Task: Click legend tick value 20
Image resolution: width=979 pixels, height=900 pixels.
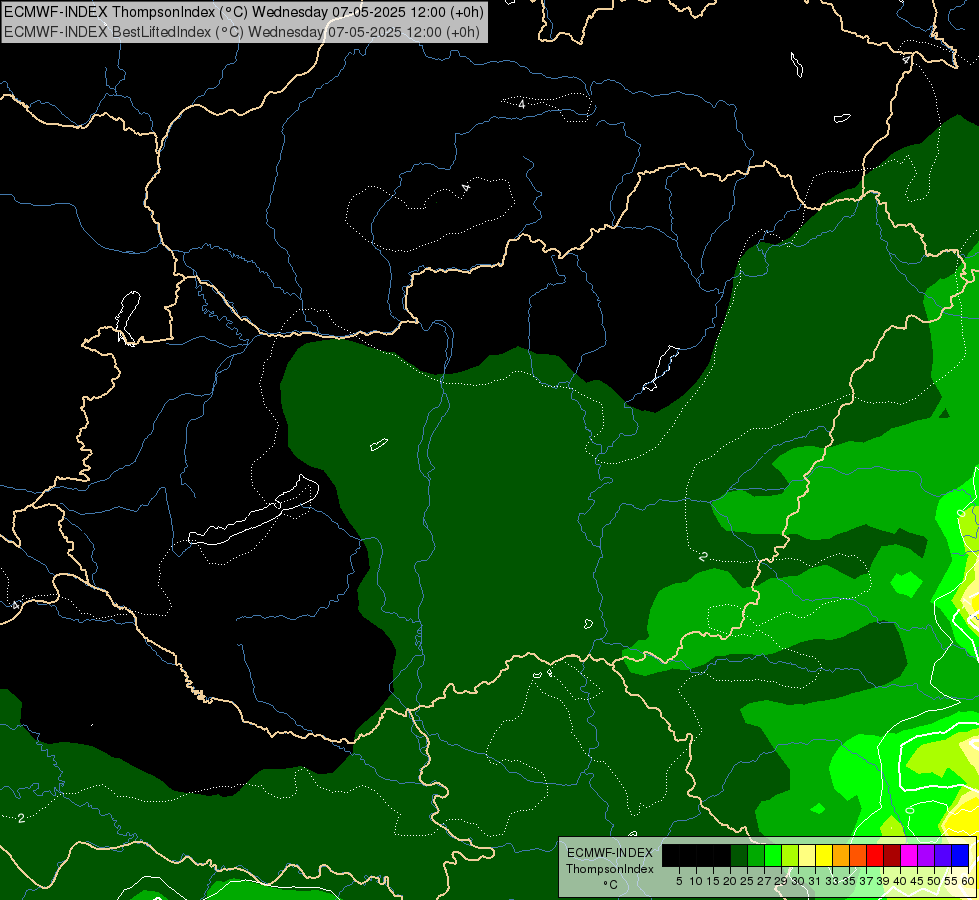Action: (x=730, y=881)
